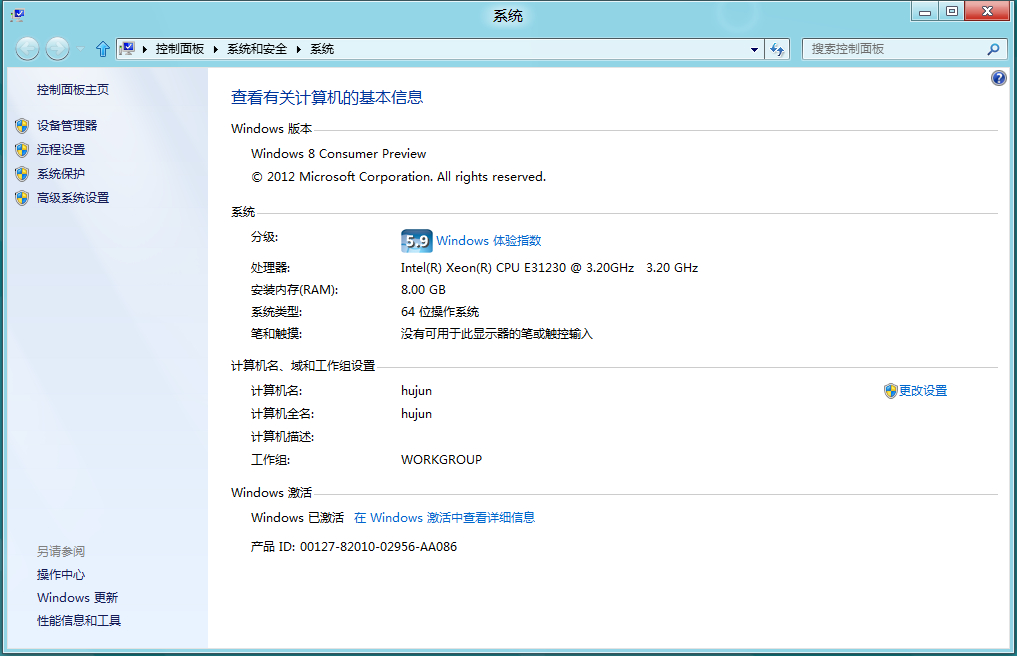Click the computer icon in the address bar

tap(127, 49)
